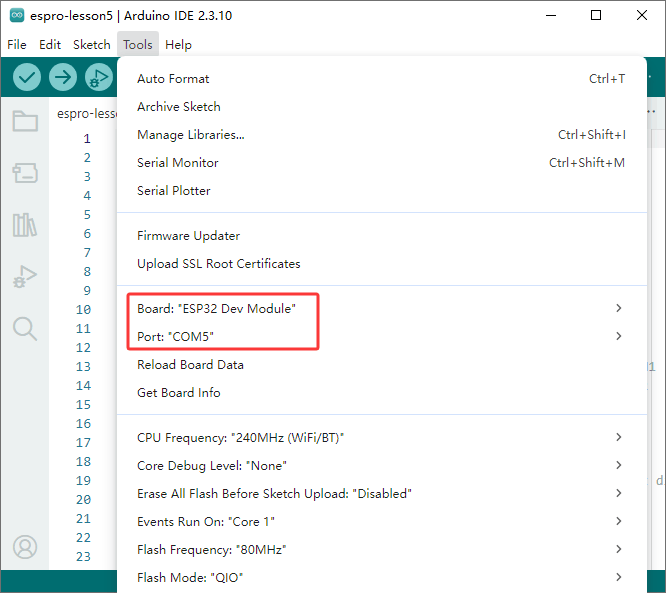Choose Auto Format from Tools menu
This screenshot has height=593, width=666.
381,79
